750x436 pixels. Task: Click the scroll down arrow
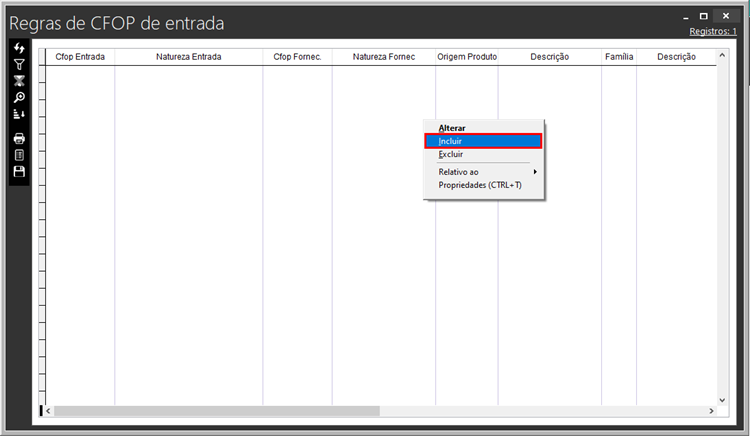pos(722,400)
